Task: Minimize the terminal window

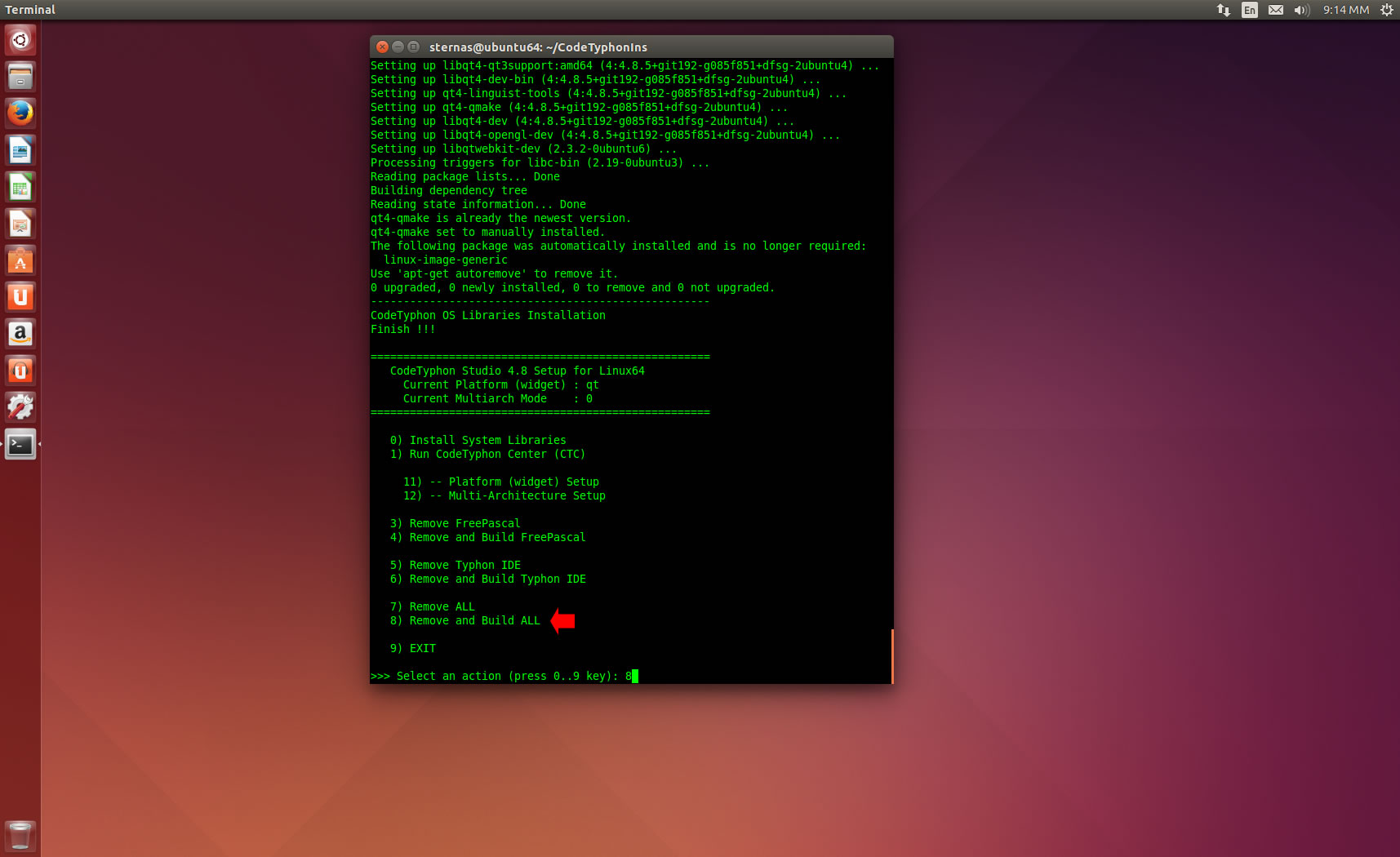Action: point(398,47)
